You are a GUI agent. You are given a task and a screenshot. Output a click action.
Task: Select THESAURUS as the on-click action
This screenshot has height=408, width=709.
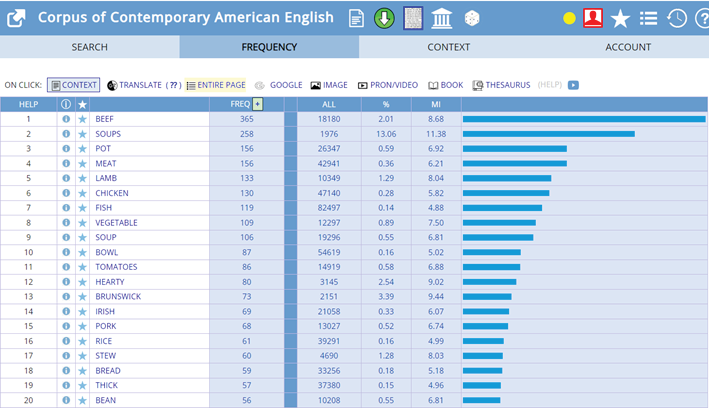(x=504, y=85)
